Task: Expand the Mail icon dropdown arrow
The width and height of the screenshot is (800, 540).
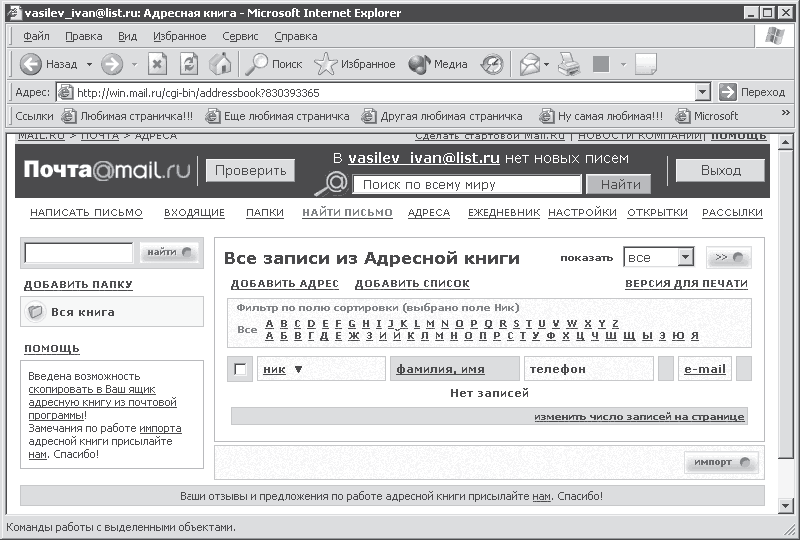Action: tap(546, 65)
